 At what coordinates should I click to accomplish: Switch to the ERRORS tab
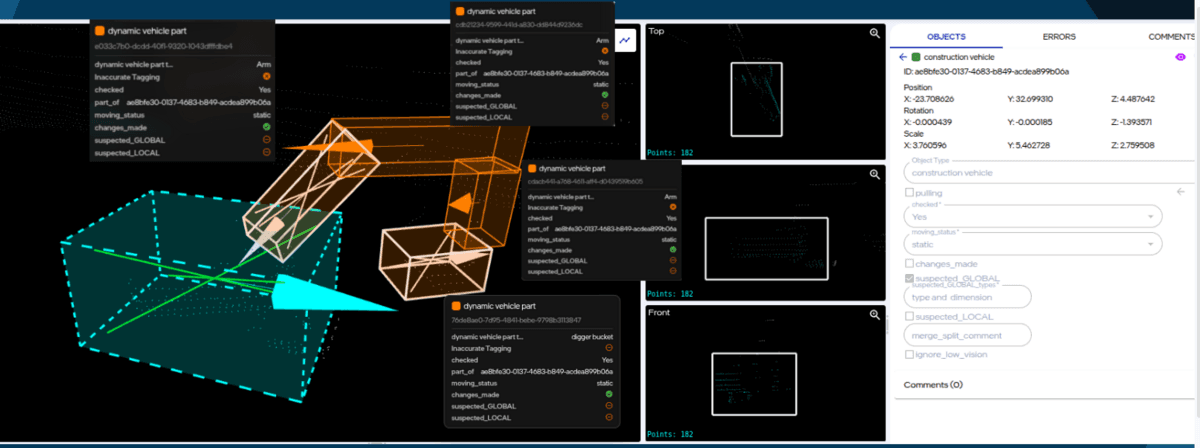click(1059, 36)
